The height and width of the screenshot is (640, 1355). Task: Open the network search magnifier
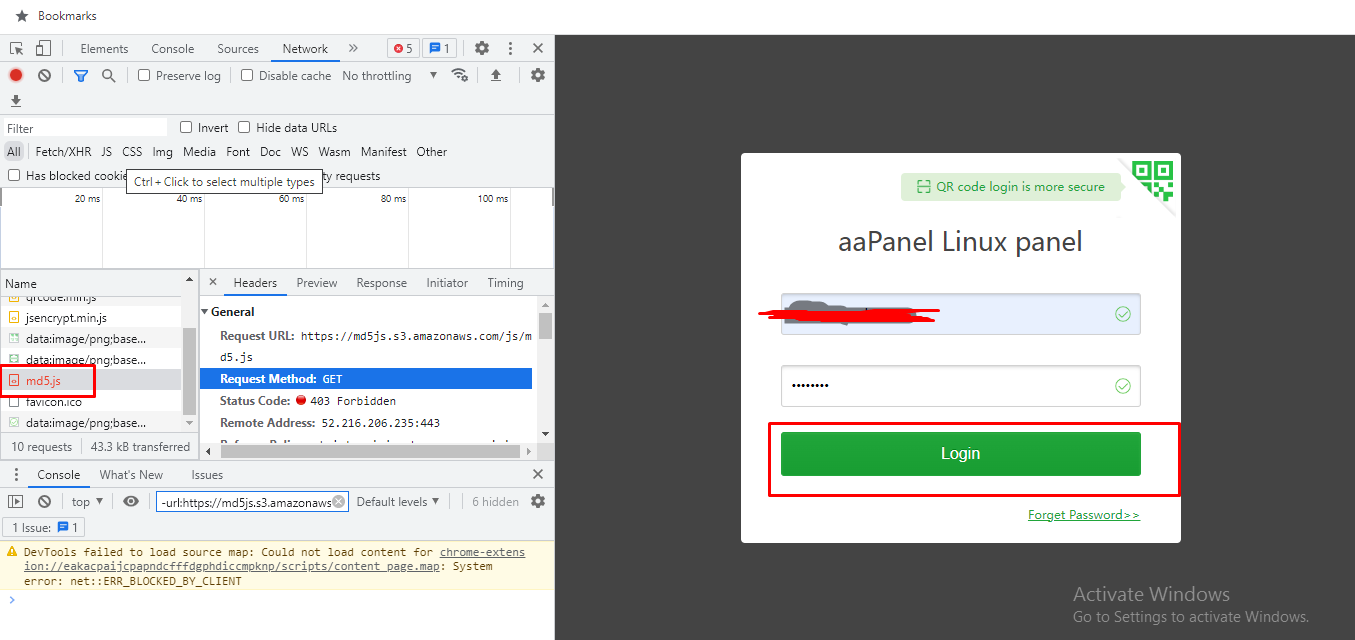(x=109, y=75)
